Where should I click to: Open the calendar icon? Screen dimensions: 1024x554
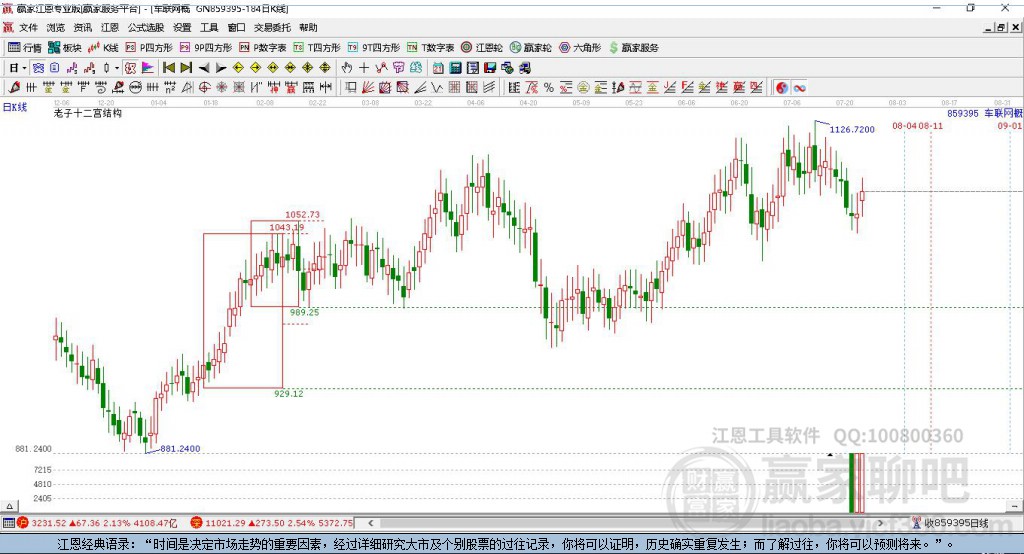click(x=438, y=68)
